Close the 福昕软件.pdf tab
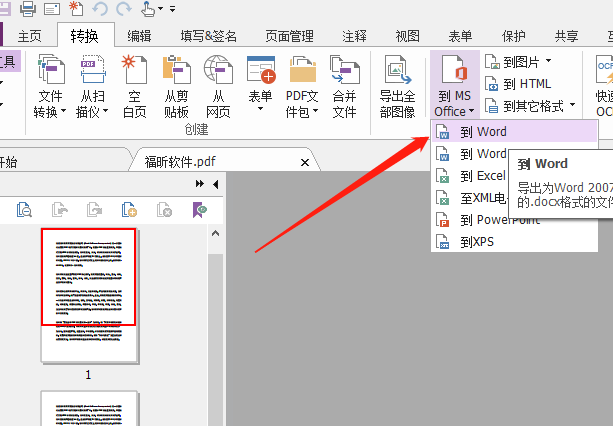The width and height of the screenshot is (613, 426). 305,163
